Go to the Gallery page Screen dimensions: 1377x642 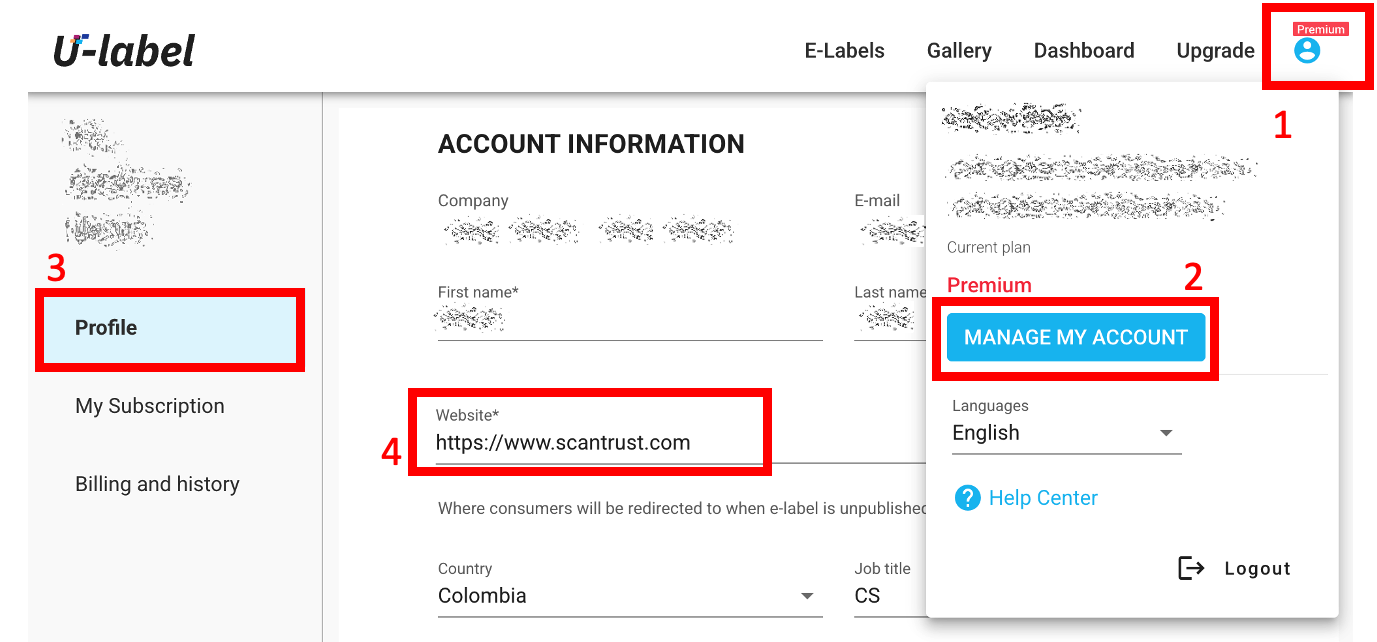[959, 51]
